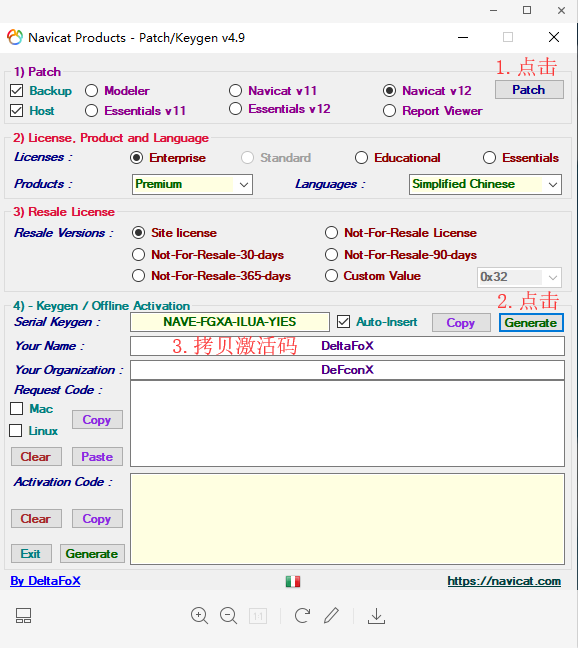Screen dimensions: 578x648
Task: Select the Modeler radio button
Action: click(91, 91)
